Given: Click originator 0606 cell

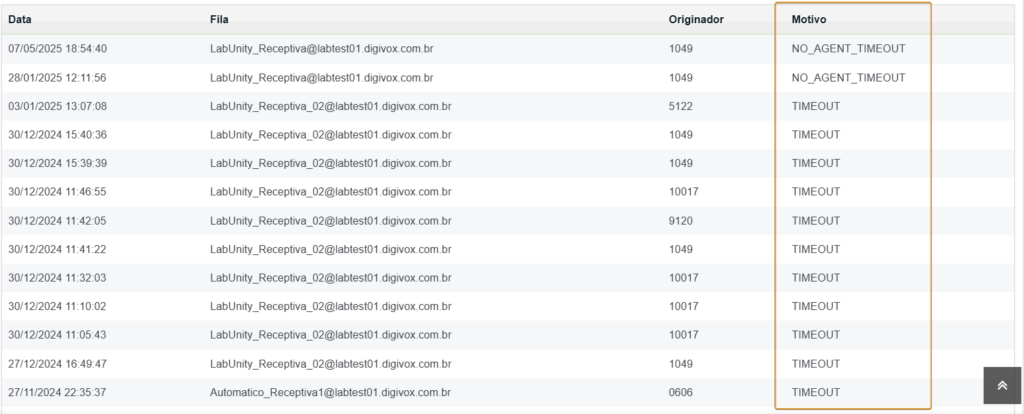Looking at the screenshot, I should click(x=680, y=392).
